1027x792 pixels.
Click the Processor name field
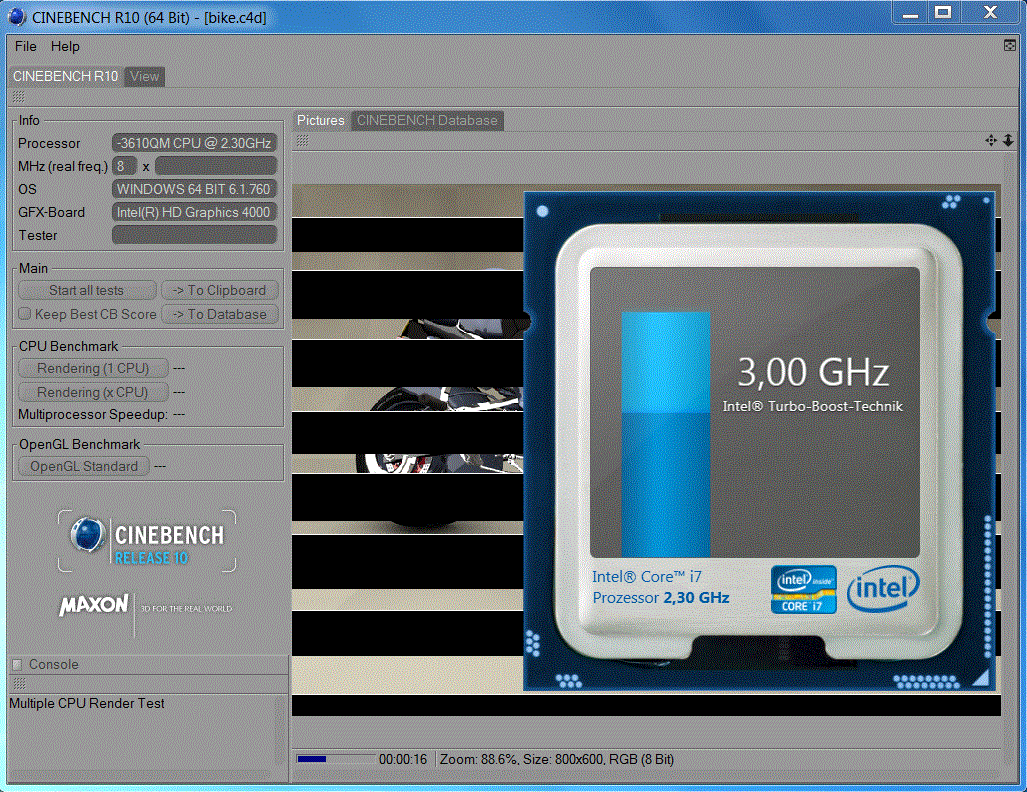pyautogui.click(x=195, y=143)
